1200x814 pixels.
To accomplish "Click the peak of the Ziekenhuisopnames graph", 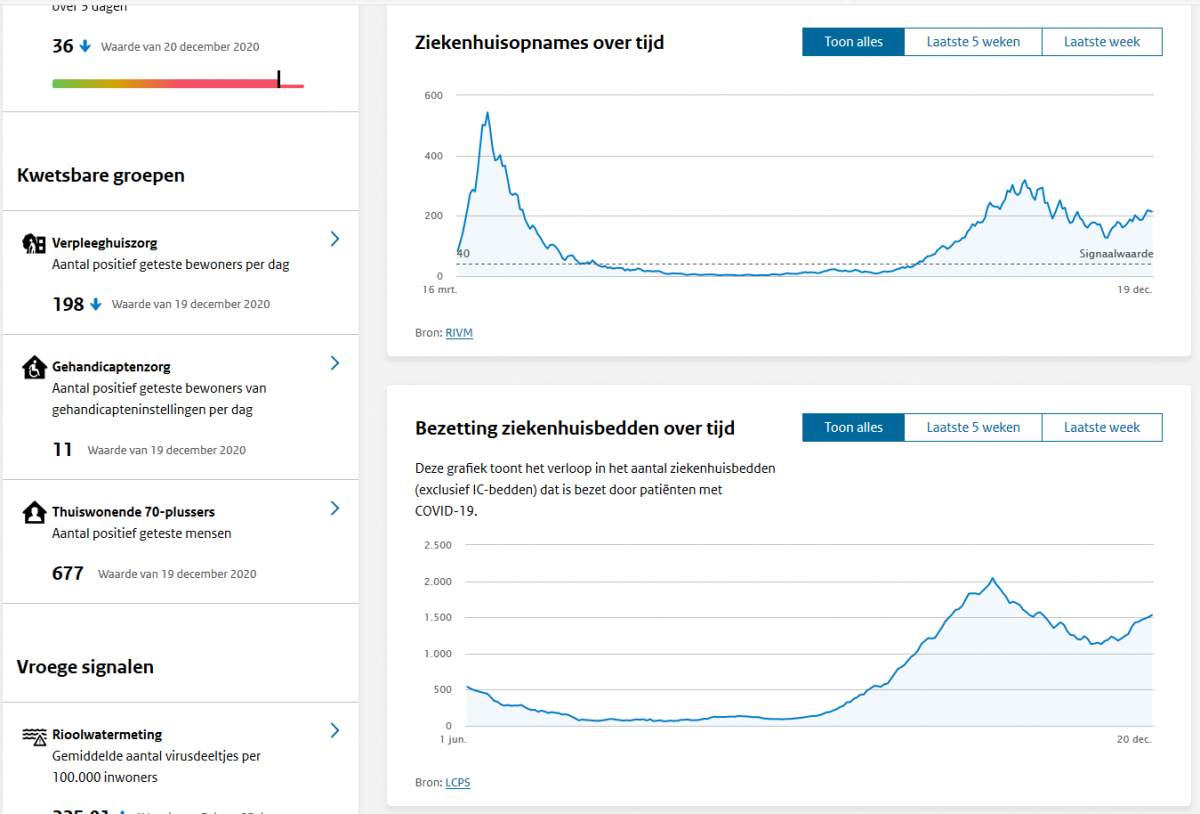I will [487, 113].
